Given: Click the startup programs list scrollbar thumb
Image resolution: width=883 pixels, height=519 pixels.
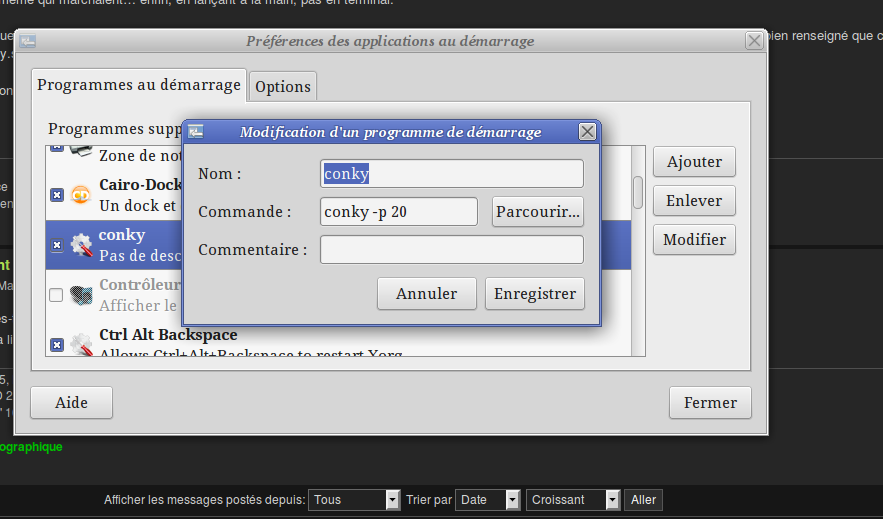Looking at the screenshot, I should (638, 193).
